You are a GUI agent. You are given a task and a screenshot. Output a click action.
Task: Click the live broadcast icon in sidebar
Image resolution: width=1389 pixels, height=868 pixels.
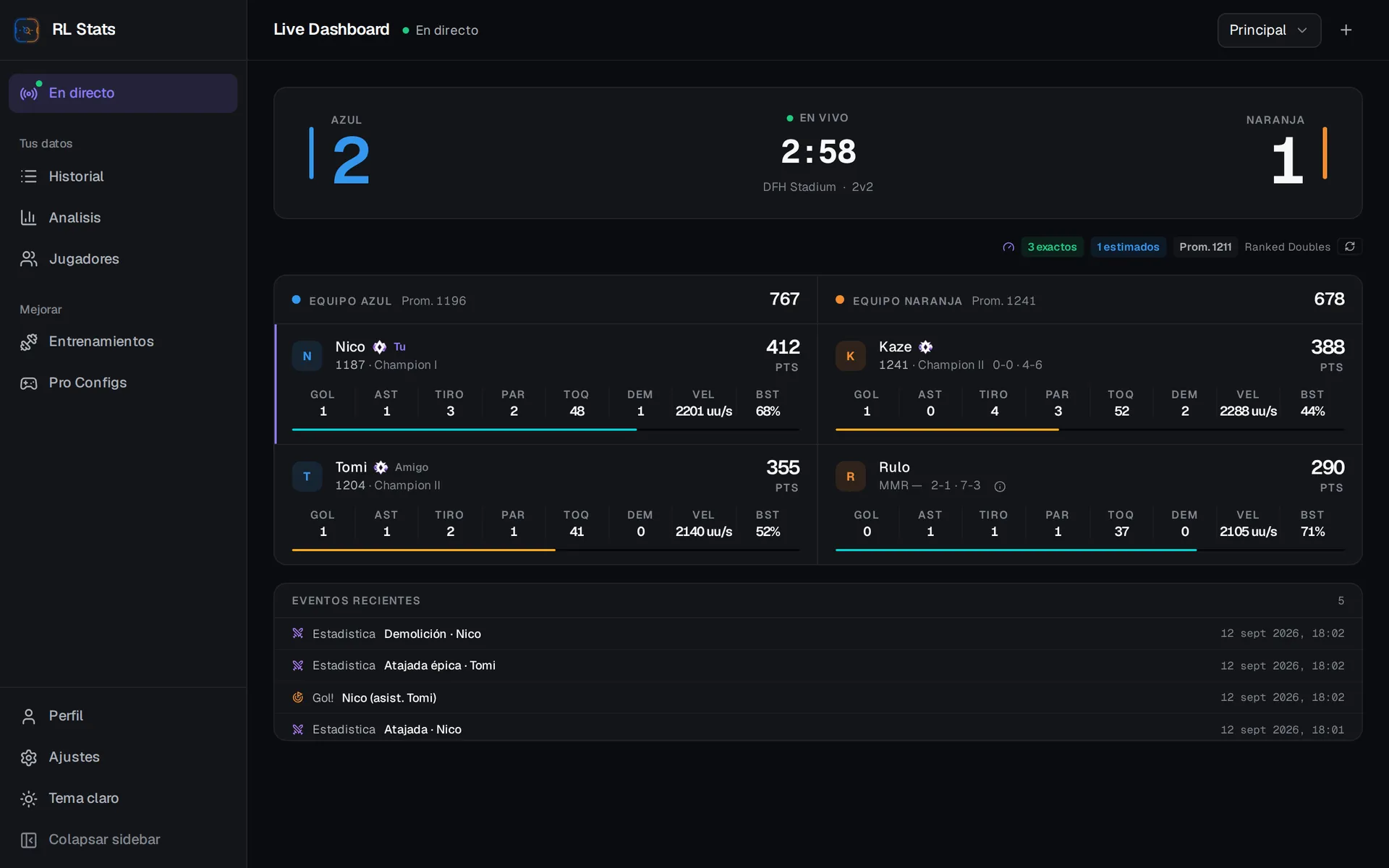[x=29, y=93]
